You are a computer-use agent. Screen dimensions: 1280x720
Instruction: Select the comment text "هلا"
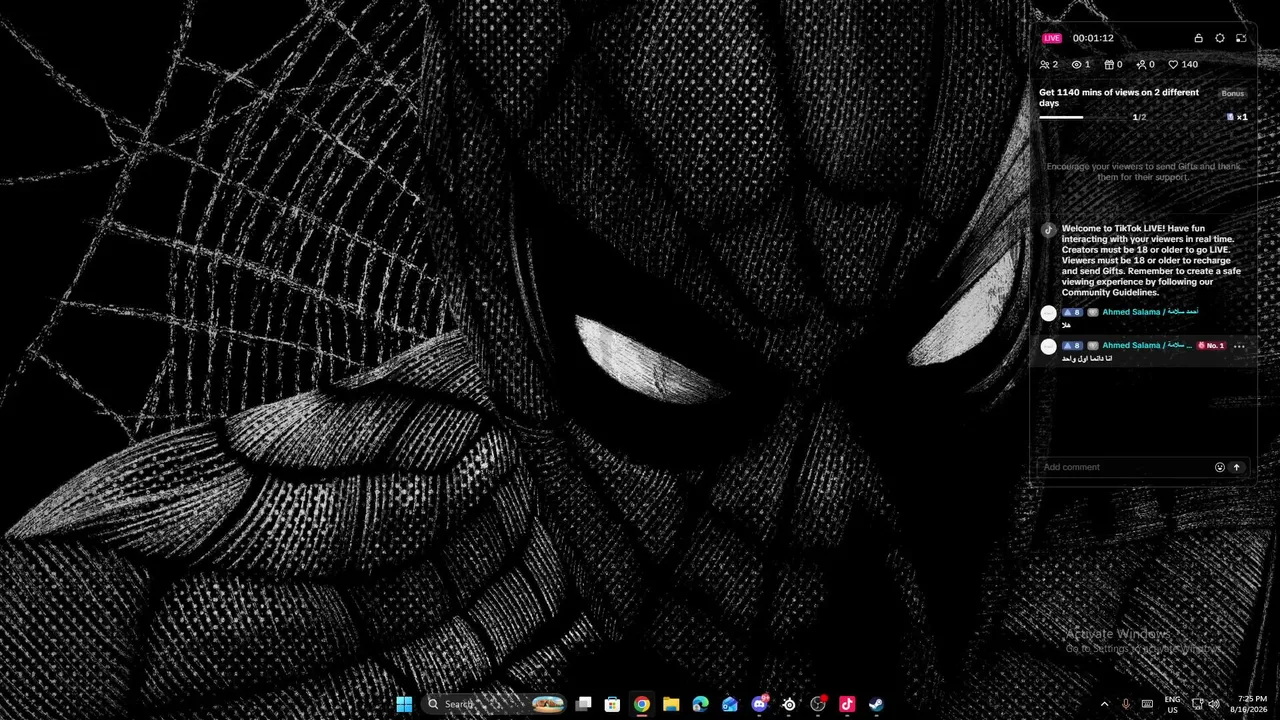[x=1067, y=325]
